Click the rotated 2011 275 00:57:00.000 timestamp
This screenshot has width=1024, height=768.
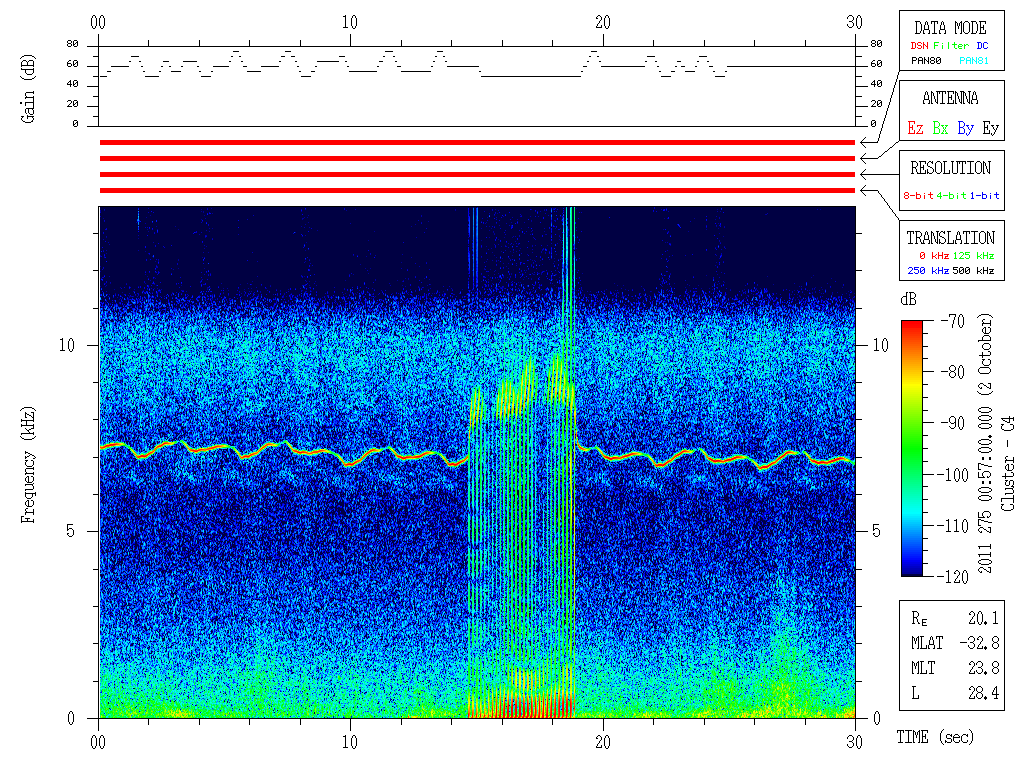coord(985,490)
